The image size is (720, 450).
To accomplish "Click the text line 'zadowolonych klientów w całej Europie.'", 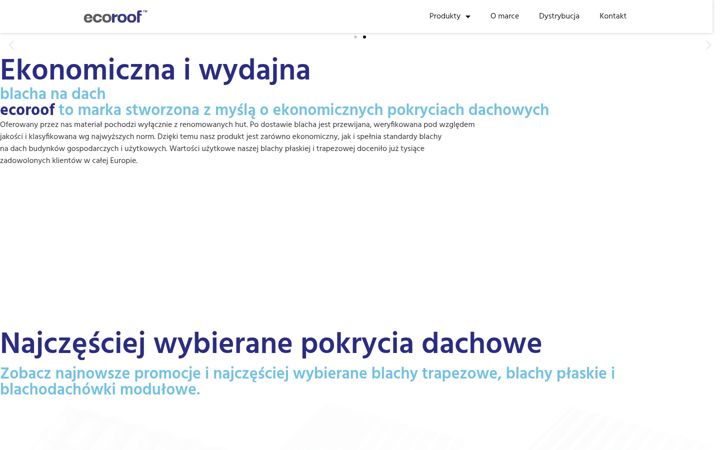I will 69,161.
